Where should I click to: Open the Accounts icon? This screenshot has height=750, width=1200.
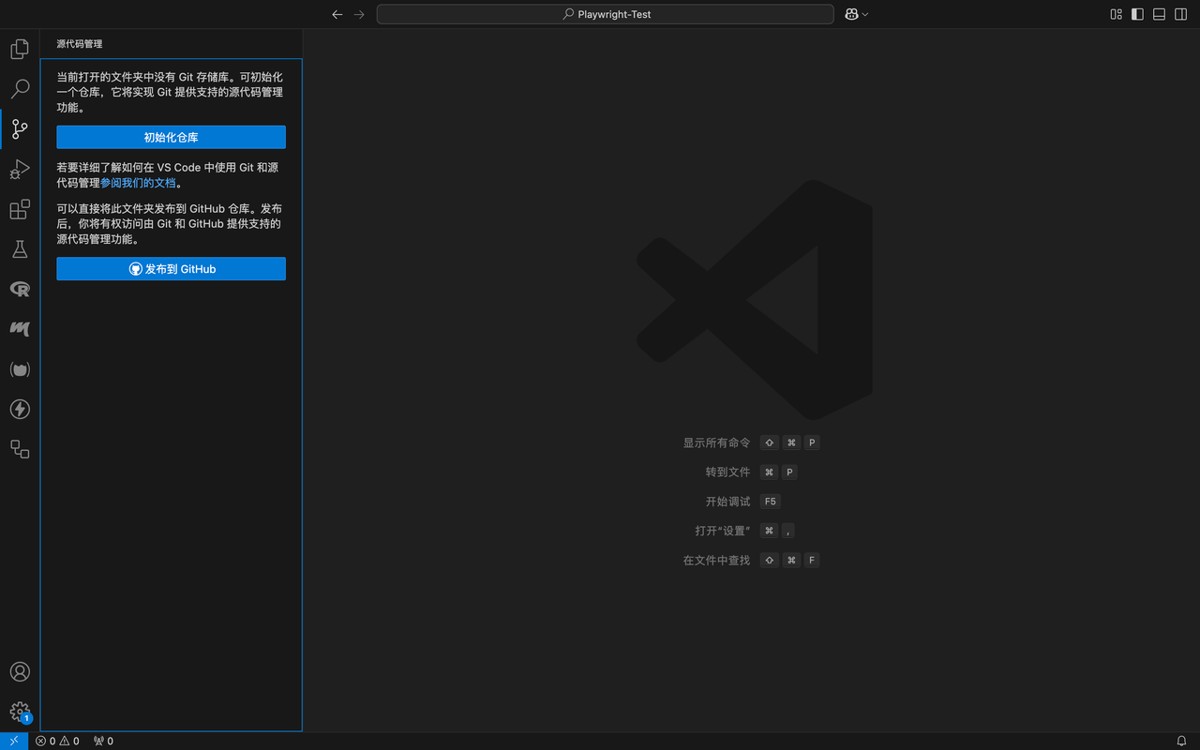coord(19,672)
